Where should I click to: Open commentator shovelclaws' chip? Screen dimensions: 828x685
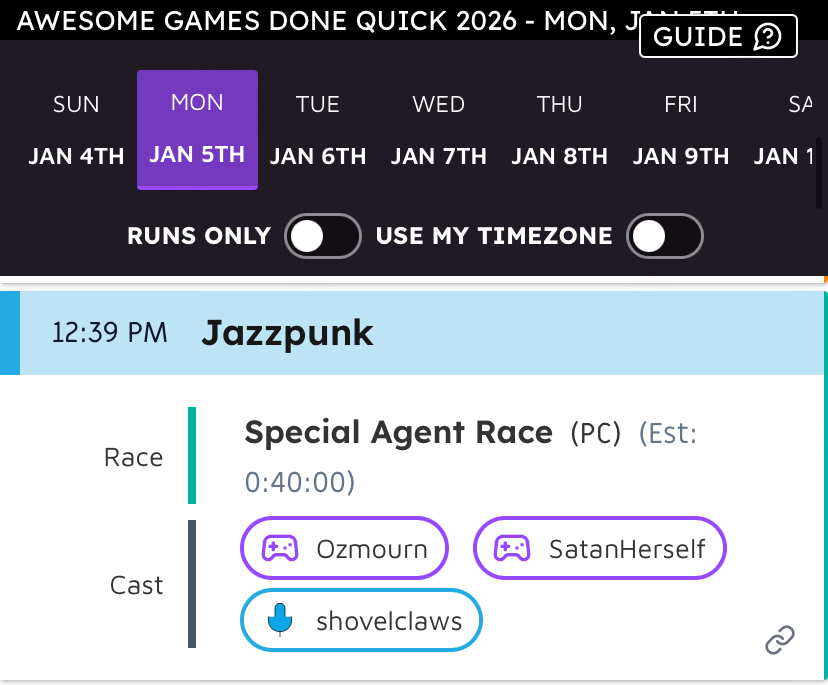coord(362,621)
